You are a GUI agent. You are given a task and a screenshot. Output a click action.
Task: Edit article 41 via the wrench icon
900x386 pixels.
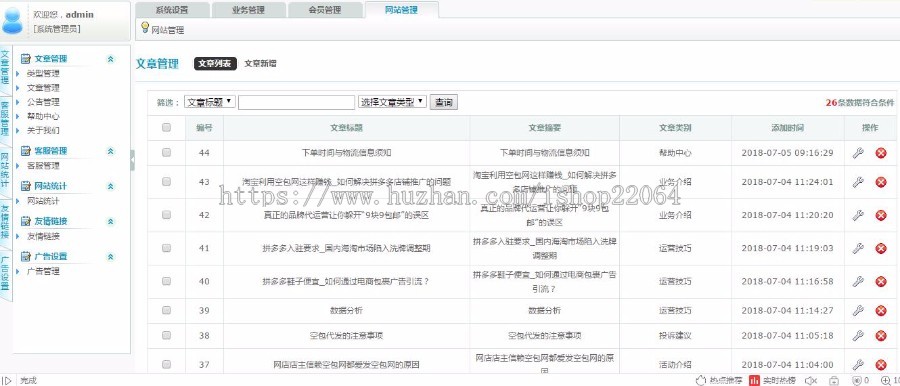click(x=858, y=248)
